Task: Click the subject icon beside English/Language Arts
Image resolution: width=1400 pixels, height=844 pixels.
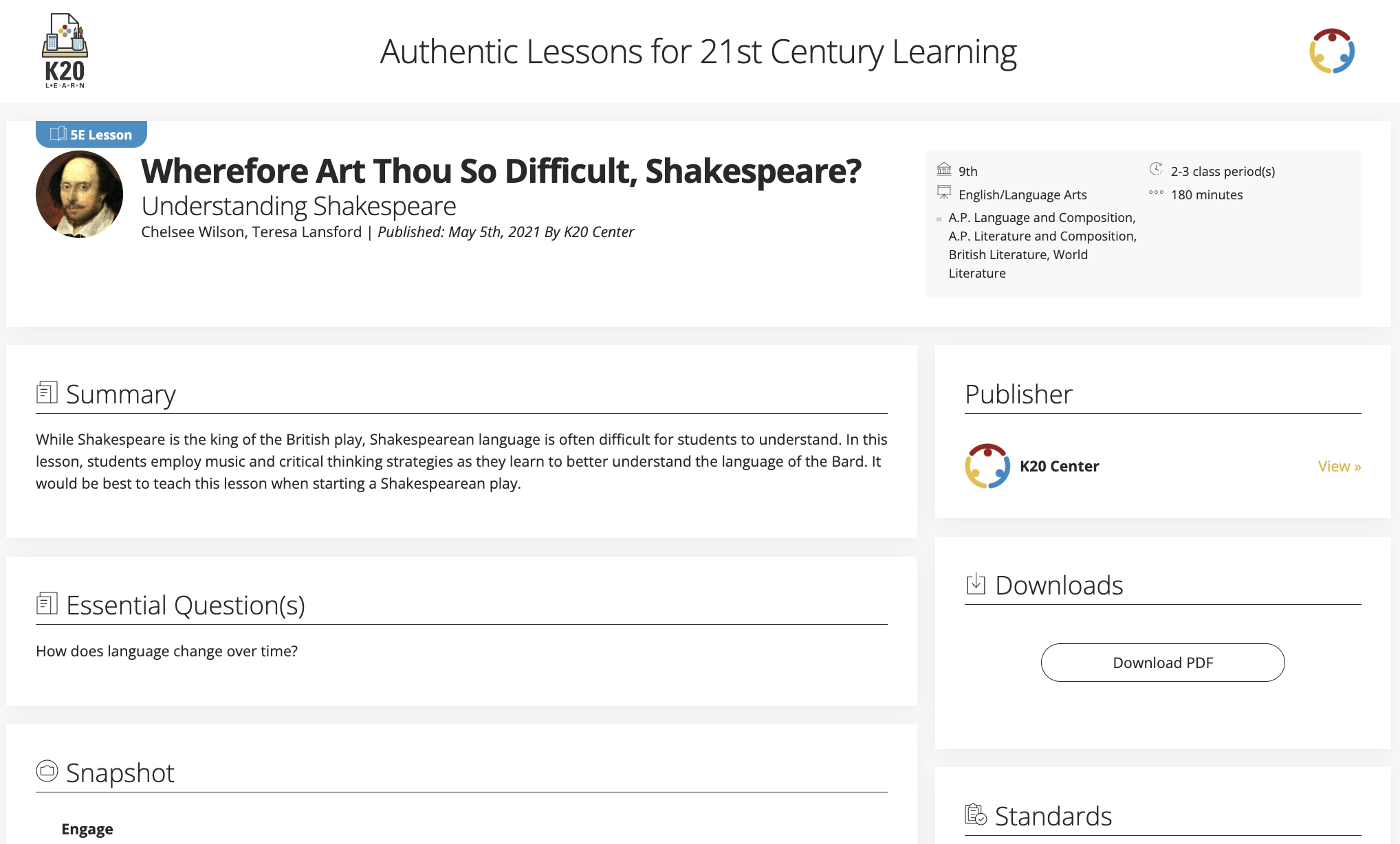Action: [943, 192]
